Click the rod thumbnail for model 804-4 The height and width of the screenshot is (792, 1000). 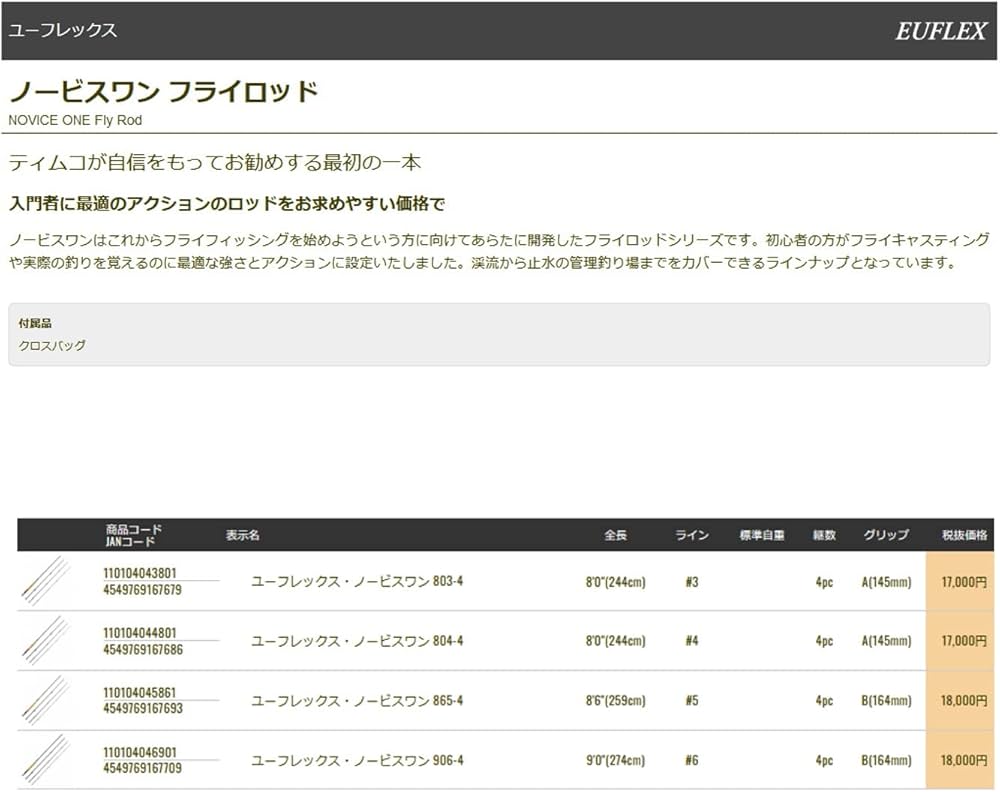(x=45, y=640)
